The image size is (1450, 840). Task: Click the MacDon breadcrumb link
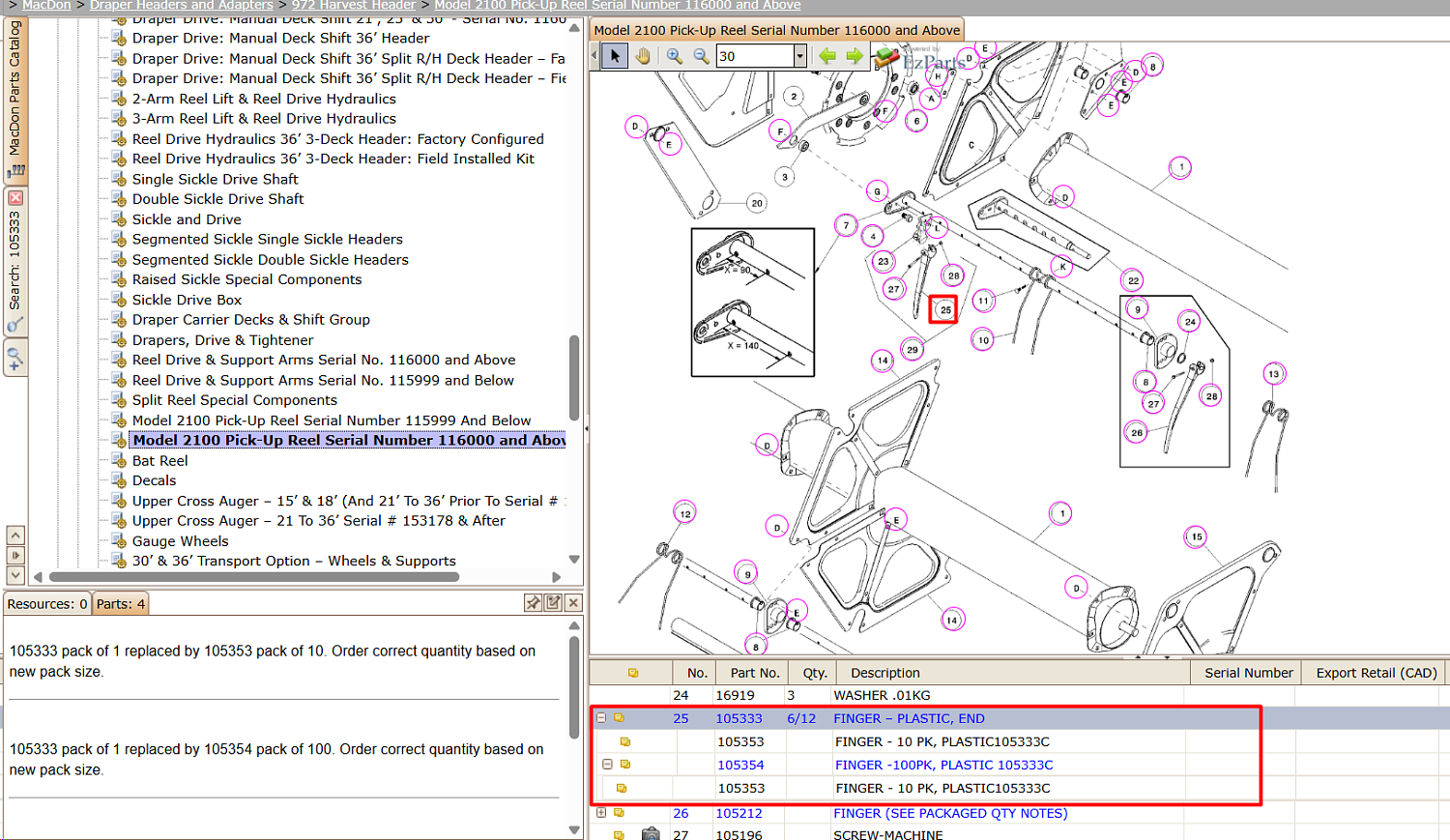46,5
